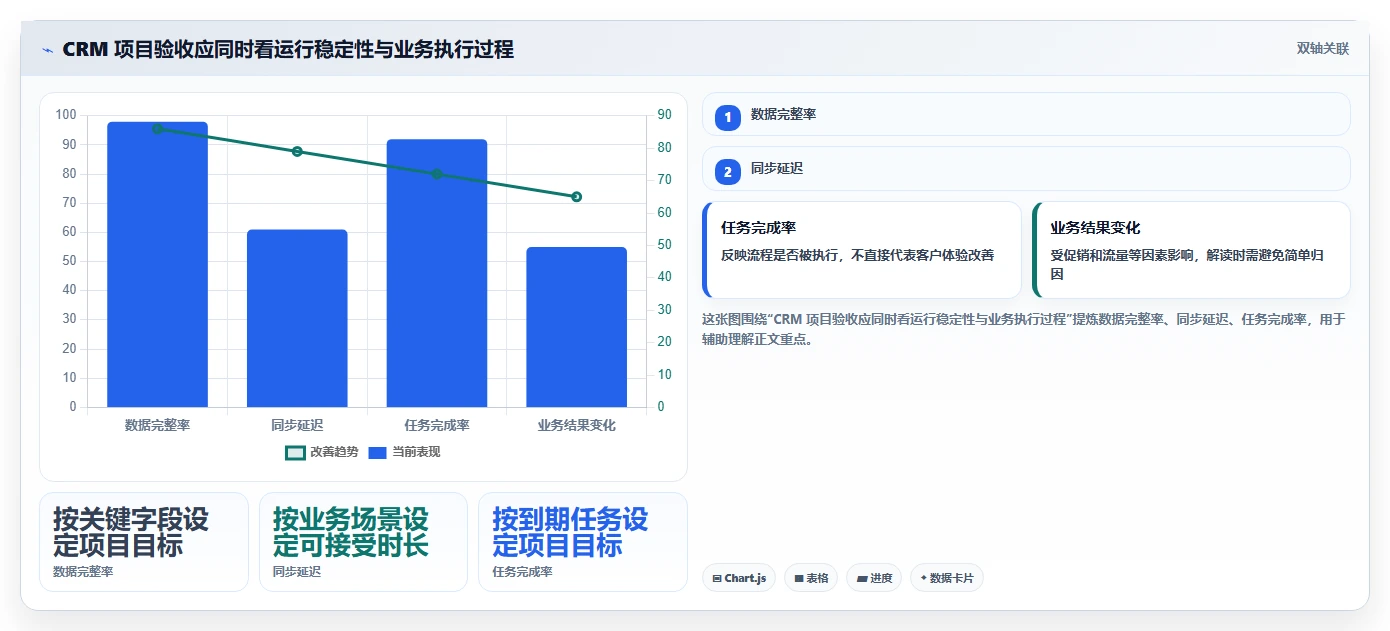Click the 业务结果变化 x-axis label
The height and width of the screenshot is (631, 1390).
[x=577, y=425]
